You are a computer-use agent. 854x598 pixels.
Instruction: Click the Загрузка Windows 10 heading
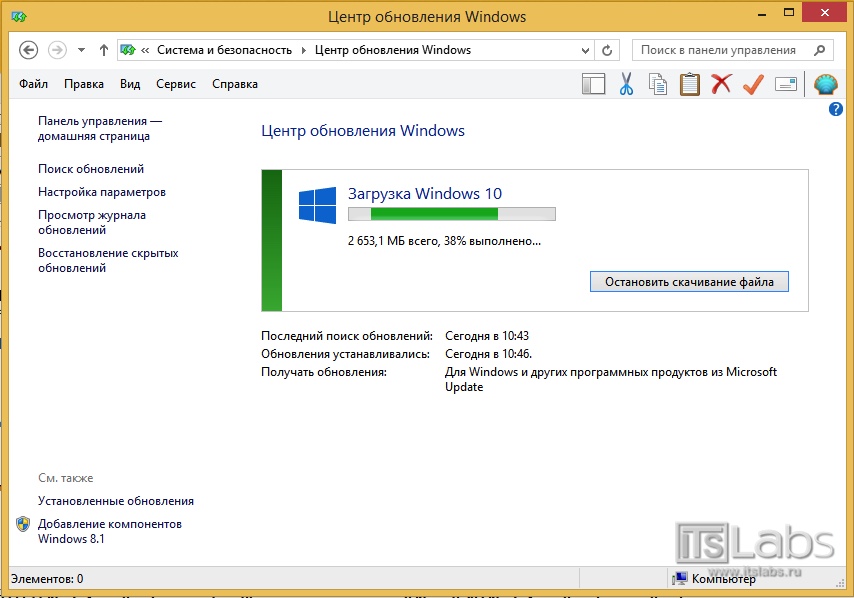pos(425,194)
